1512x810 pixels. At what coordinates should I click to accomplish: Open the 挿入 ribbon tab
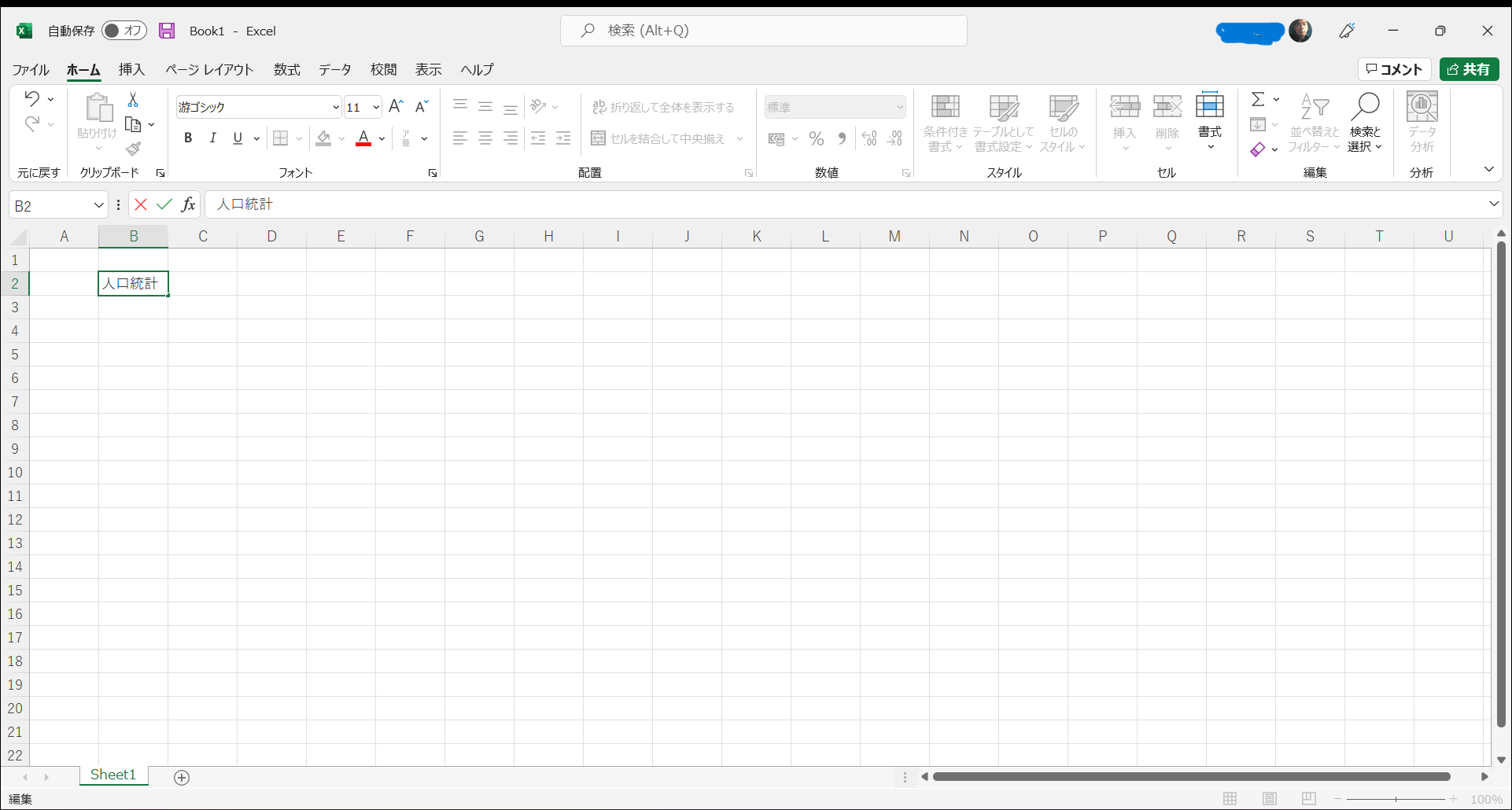[x=131, y=70]
